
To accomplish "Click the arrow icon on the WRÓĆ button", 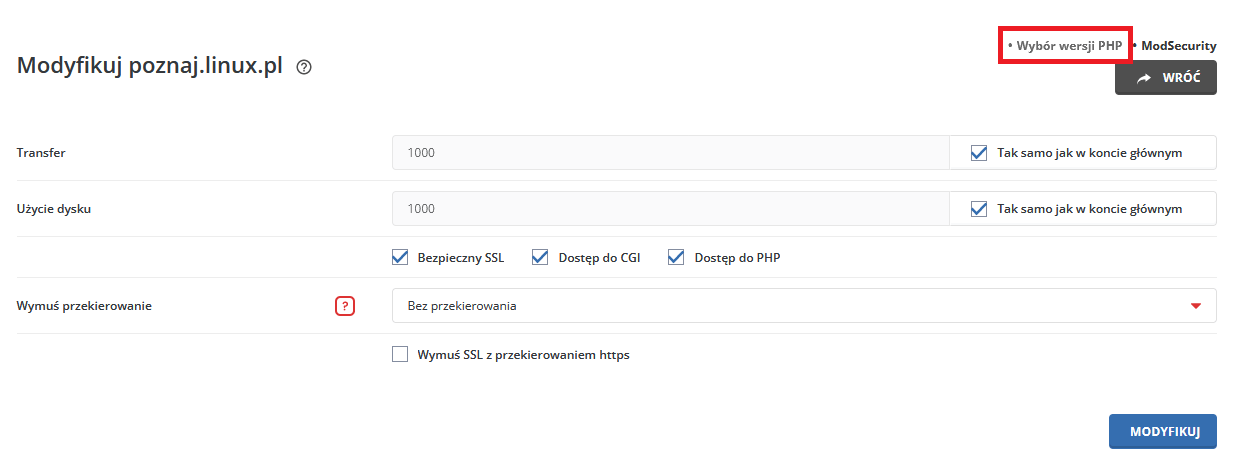I will (x=1144, y=78).
